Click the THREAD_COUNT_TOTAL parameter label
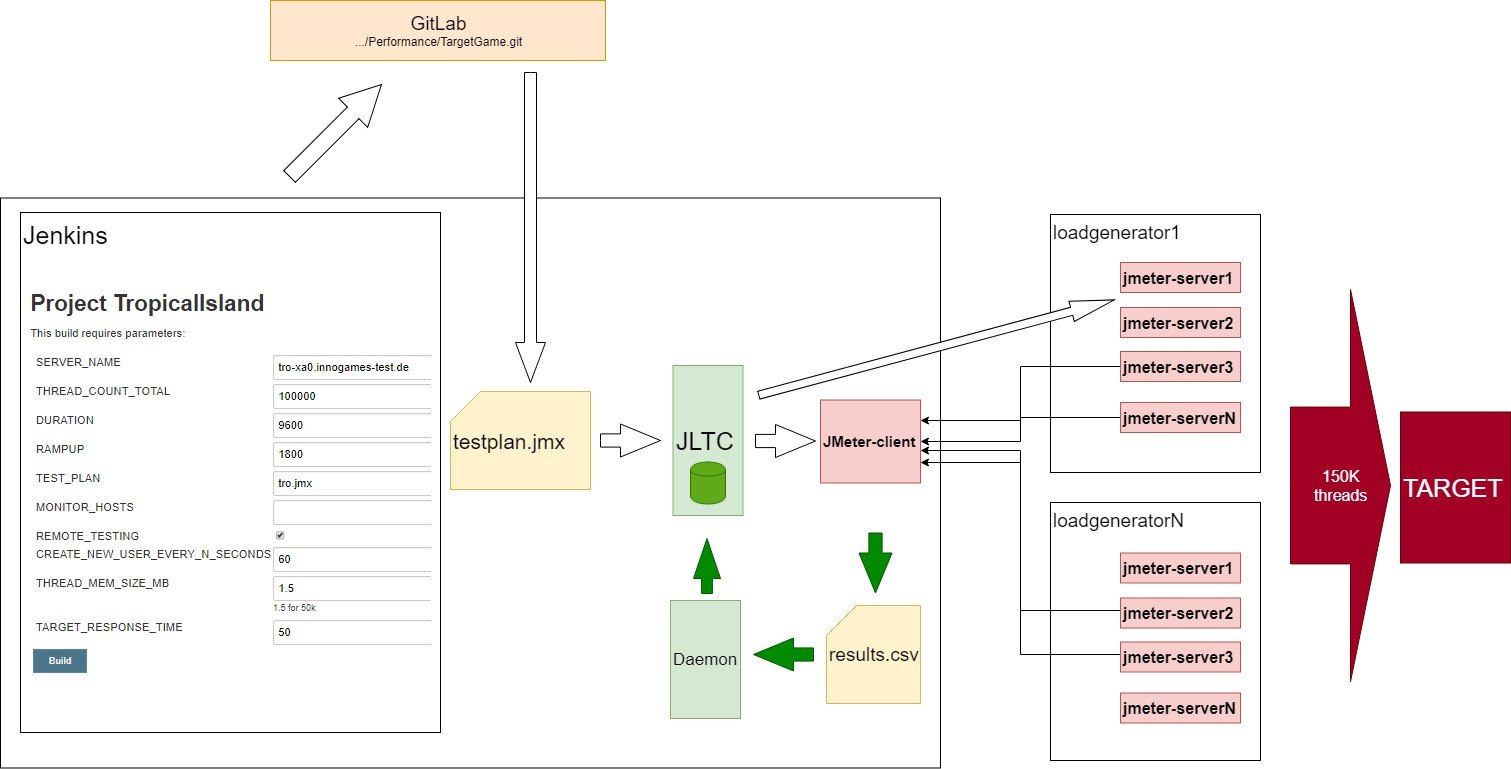 click(103, 391)
